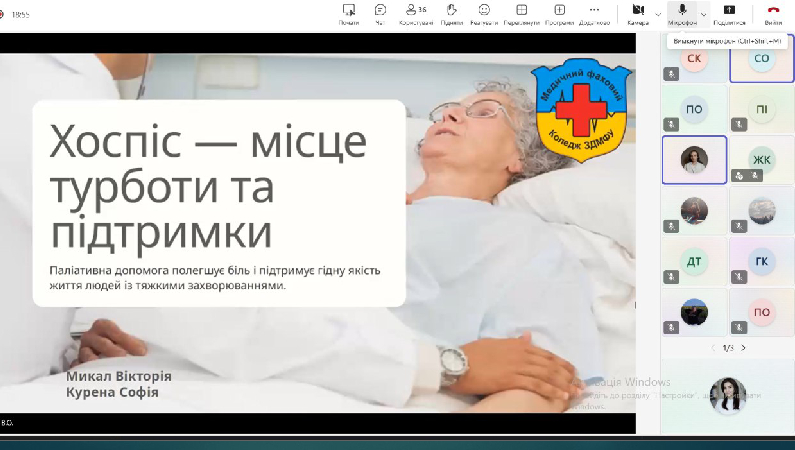Toggle the Камера on or off
The width and height of the screenshot is (795, 450).
pos(638,14)
